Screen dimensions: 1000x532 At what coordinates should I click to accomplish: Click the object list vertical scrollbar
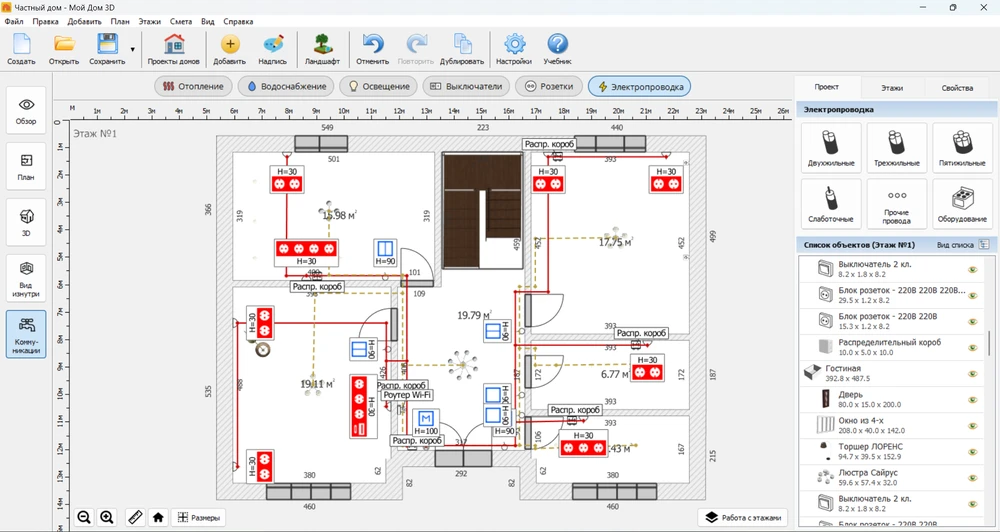point(990,343)
